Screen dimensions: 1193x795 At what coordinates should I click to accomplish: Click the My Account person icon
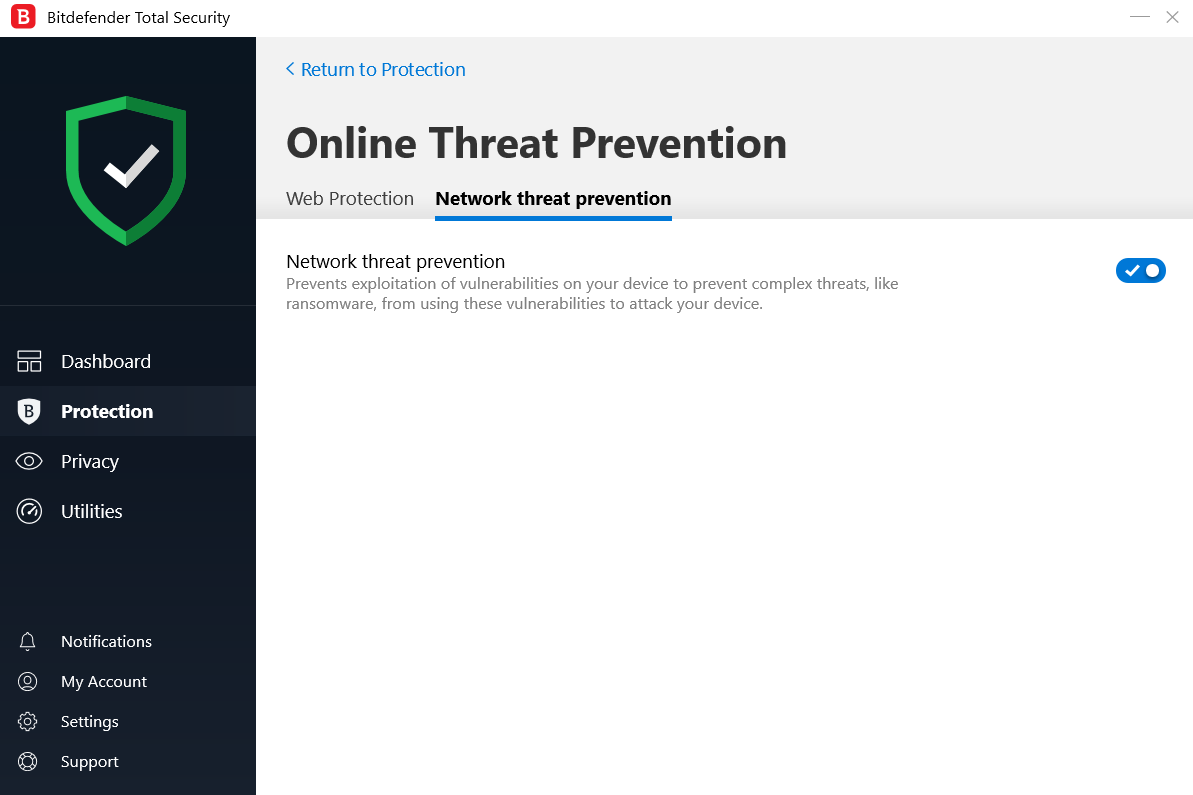click(x=27, y=682)
